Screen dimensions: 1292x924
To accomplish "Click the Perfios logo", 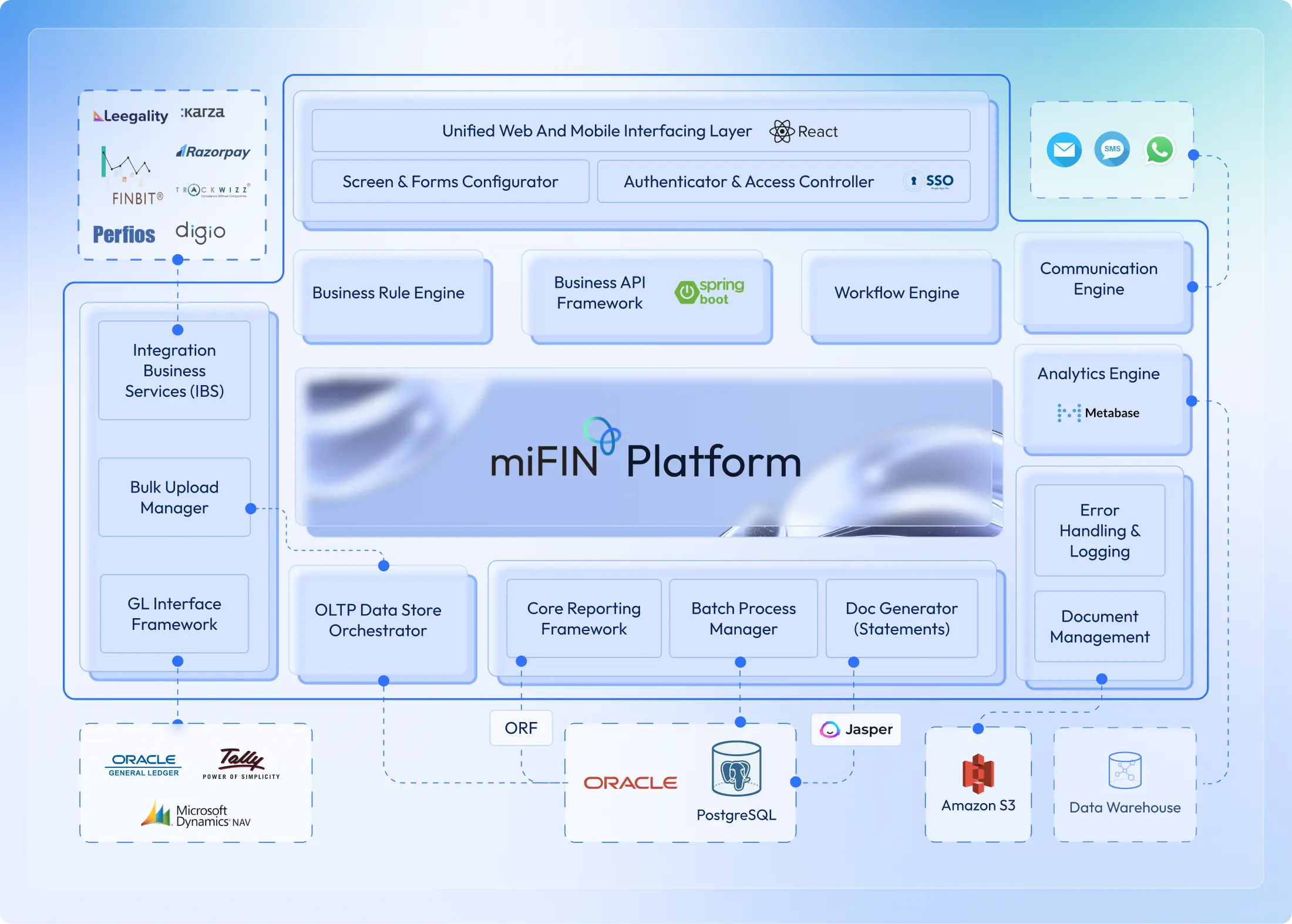I will (x=124, y=234).
